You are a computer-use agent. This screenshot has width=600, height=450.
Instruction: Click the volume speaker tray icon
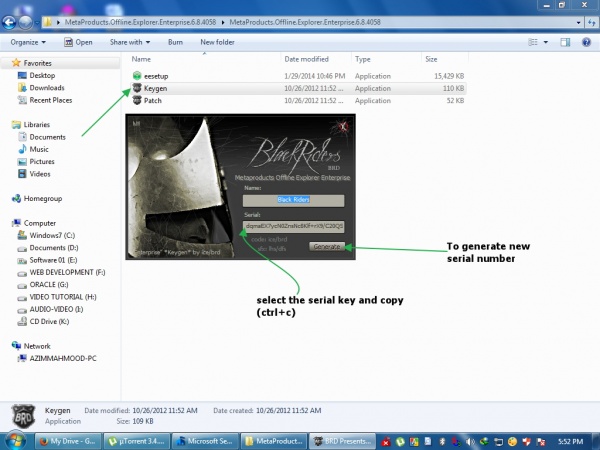tap(470, 442)
